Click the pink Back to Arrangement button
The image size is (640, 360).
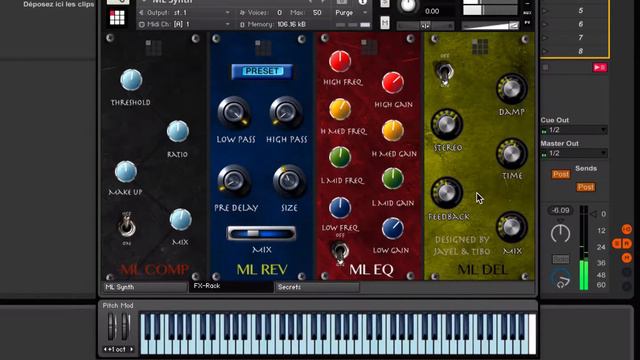coord(600,67)
